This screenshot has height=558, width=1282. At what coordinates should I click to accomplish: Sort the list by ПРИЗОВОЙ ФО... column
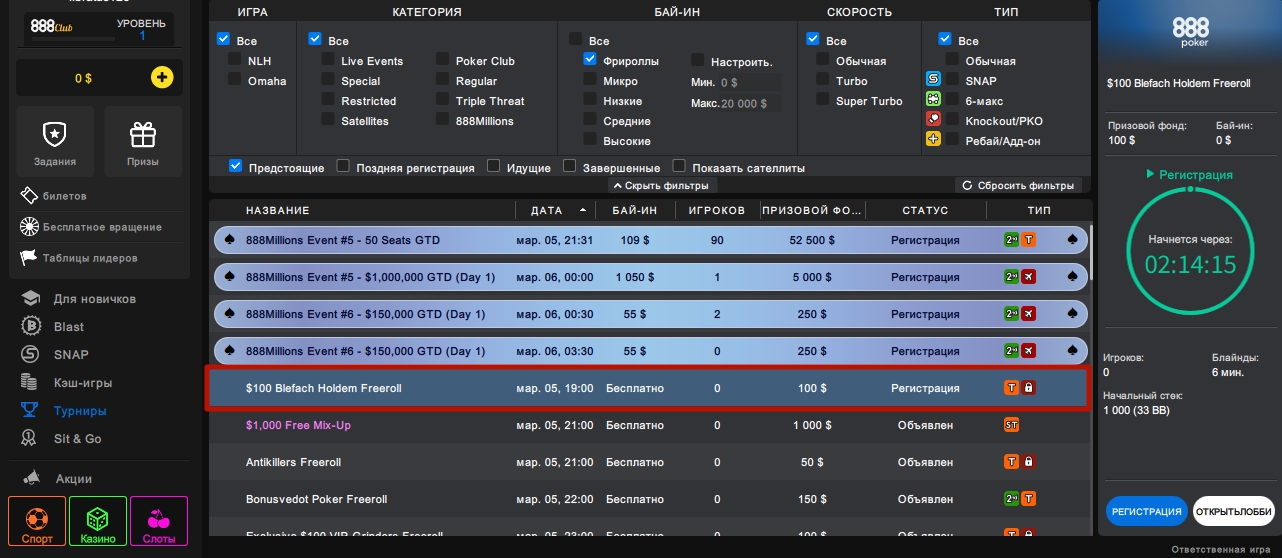(x=812, y=211)
